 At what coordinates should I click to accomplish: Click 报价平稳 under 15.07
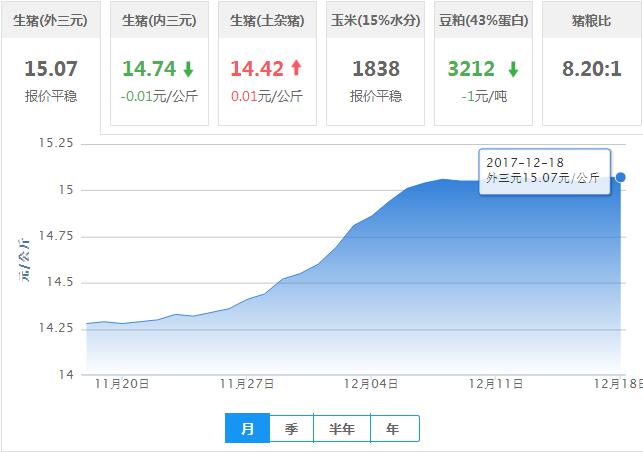(51, 96)
